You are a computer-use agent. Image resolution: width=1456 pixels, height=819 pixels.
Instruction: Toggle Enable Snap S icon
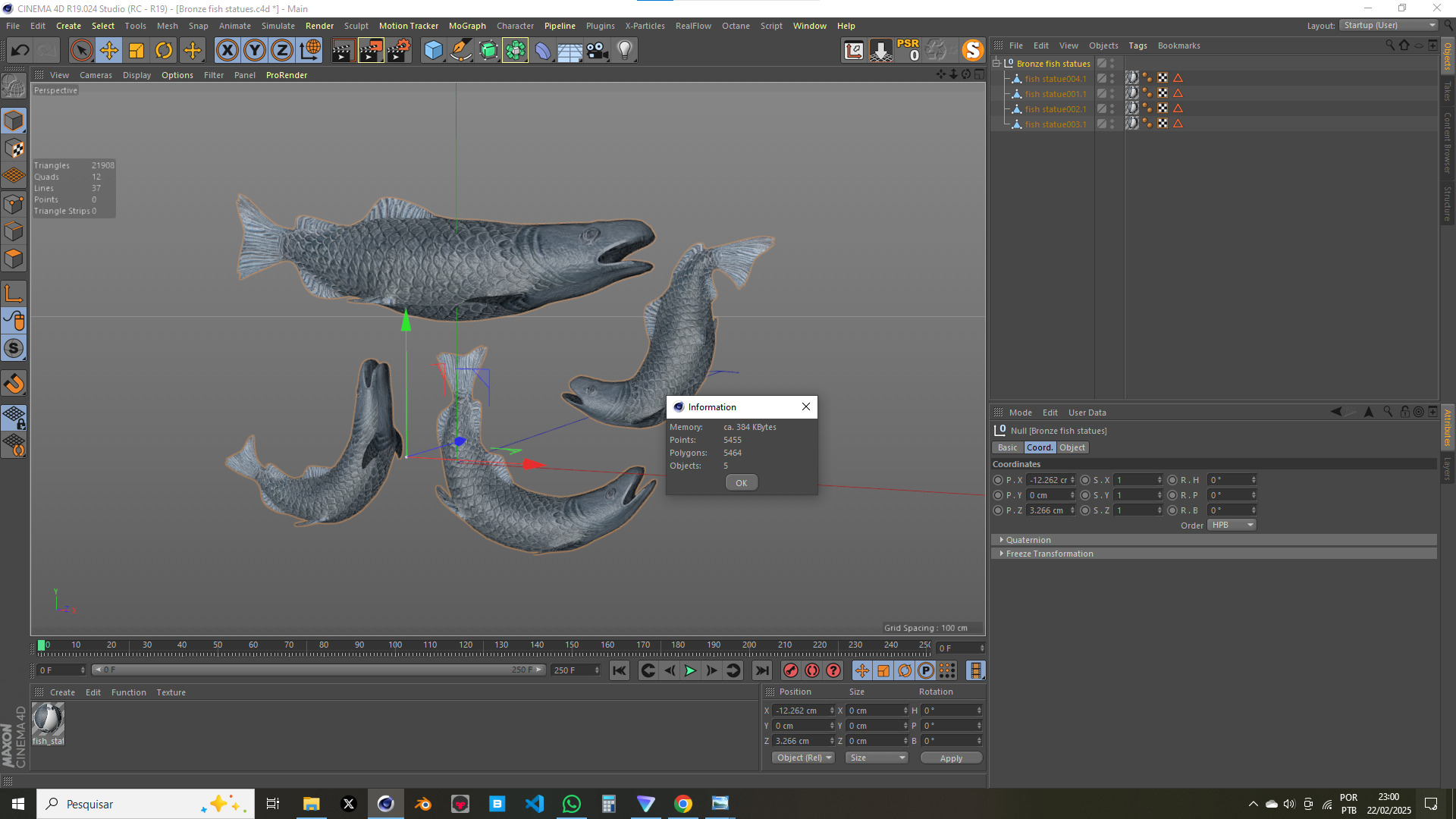pyautogui.click(x=14, y=348)
